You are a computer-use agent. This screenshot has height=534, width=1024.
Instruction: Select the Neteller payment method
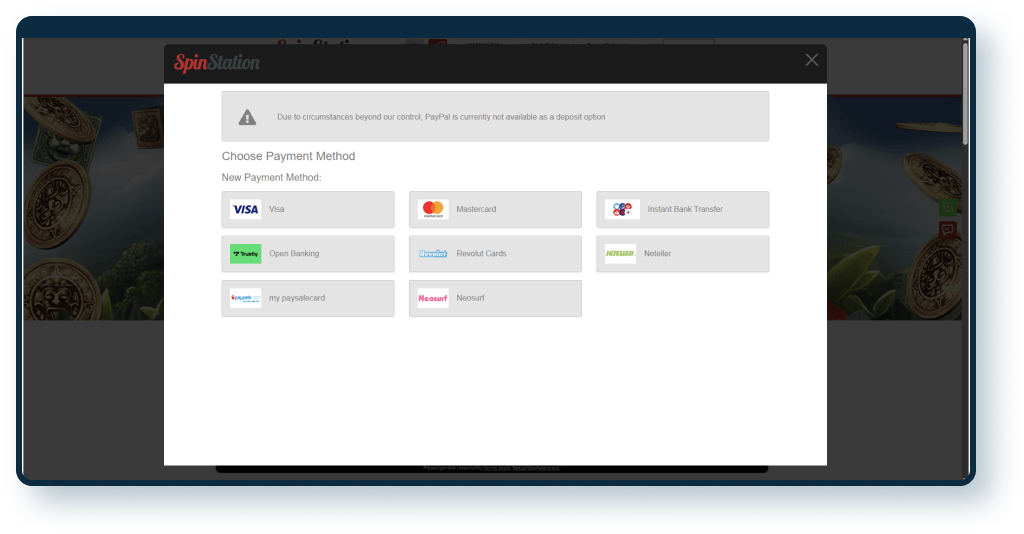pos(682,253)
